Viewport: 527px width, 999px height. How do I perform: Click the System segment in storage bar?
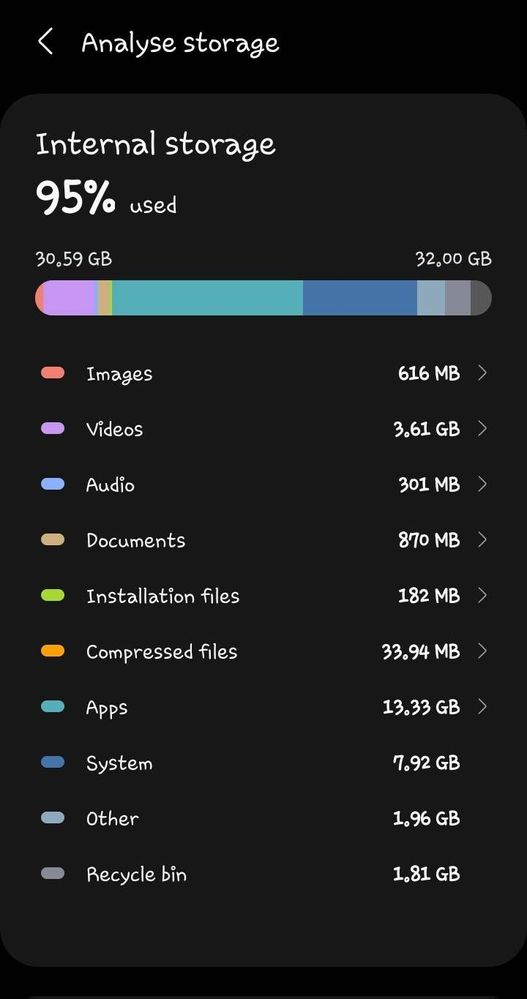point(360,298)
